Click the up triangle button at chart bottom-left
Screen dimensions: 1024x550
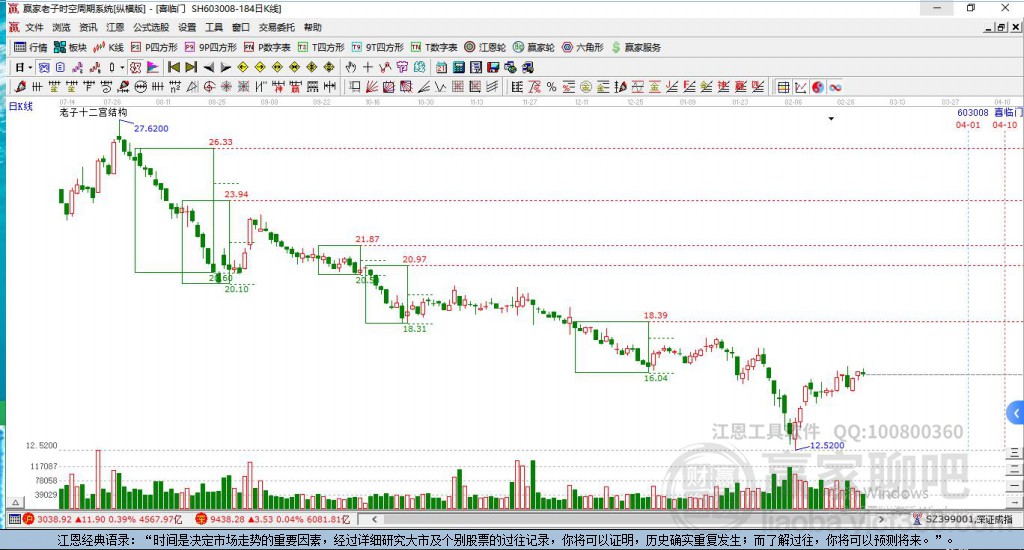[x=16, y=502]
